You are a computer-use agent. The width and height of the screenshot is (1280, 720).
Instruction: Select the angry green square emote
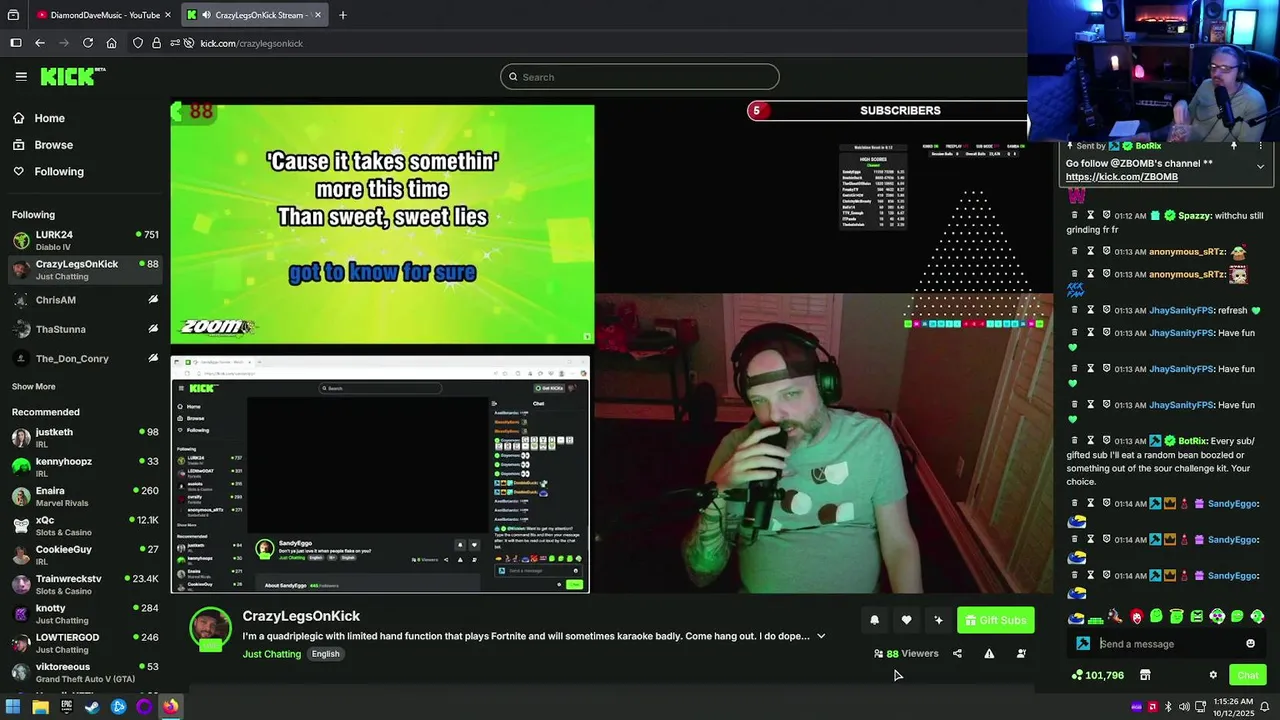coord(1197,617)
